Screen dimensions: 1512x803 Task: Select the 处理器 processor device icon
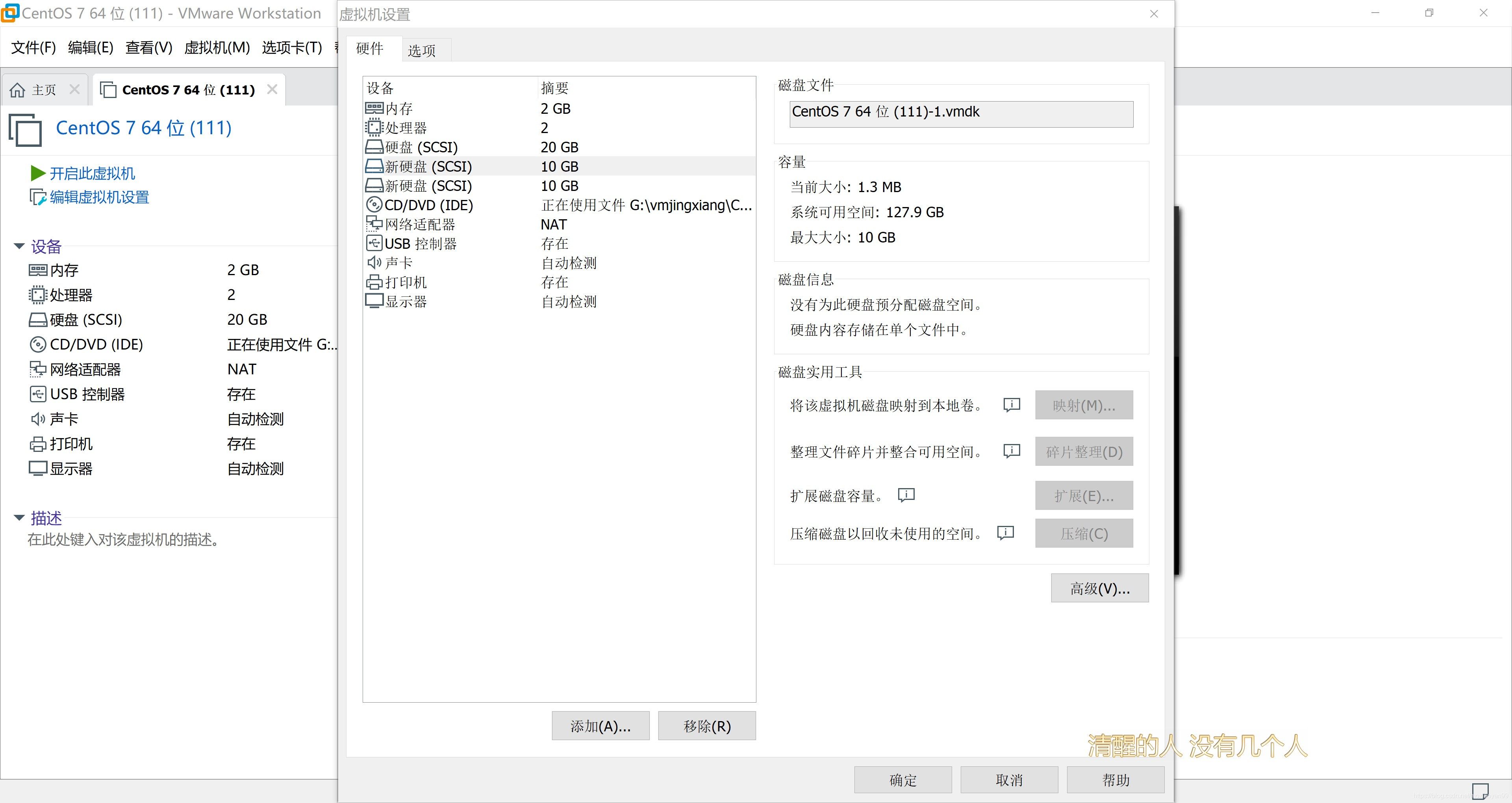[374, 128]
